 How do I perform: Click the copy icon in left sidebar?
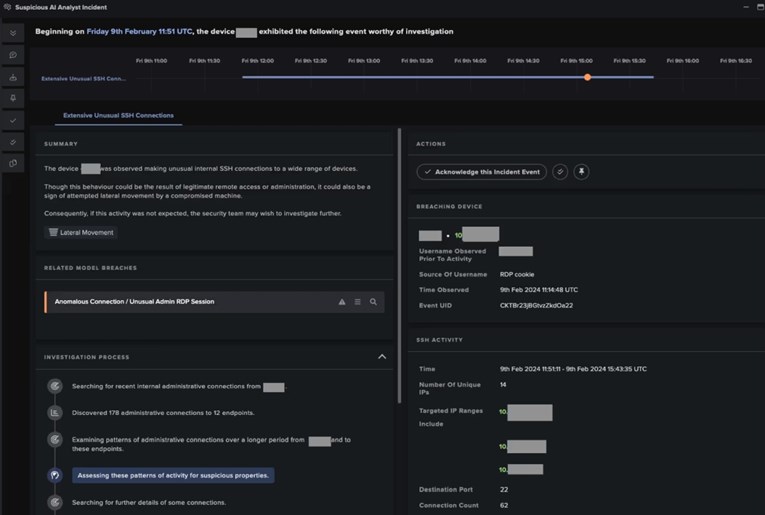(x=13, y=163)
